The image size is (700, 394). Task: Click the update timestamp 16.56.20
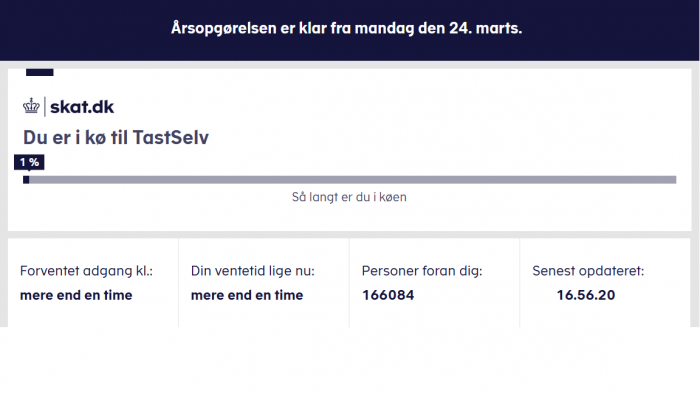(x=586, y=295)
